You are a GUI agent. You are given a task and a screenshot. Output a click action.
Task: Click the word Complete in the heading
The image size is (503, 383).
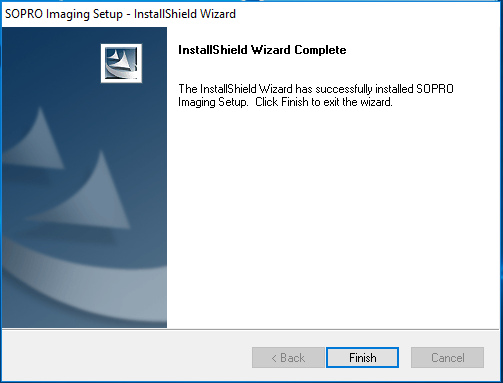(x=320, y=50)
